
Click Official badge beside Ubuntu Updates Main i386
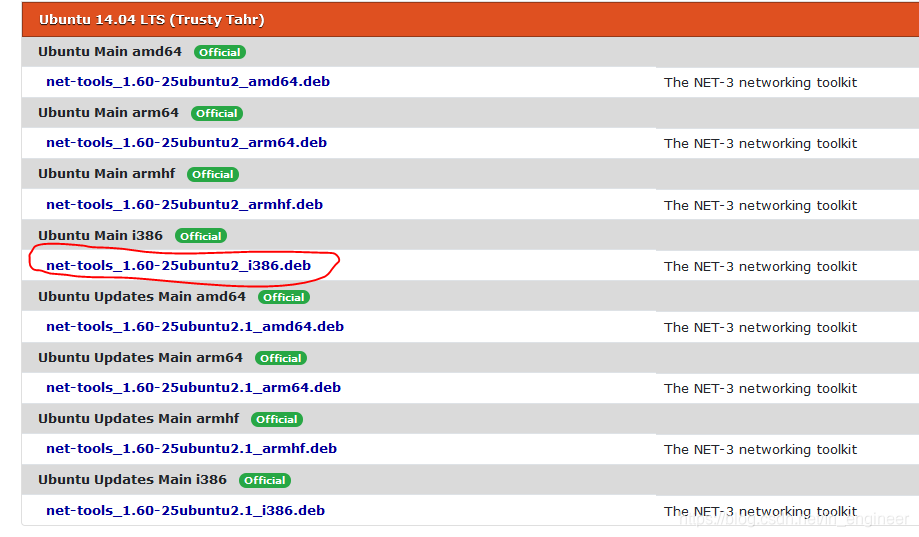pyautogui.click(x=265, y=480)
